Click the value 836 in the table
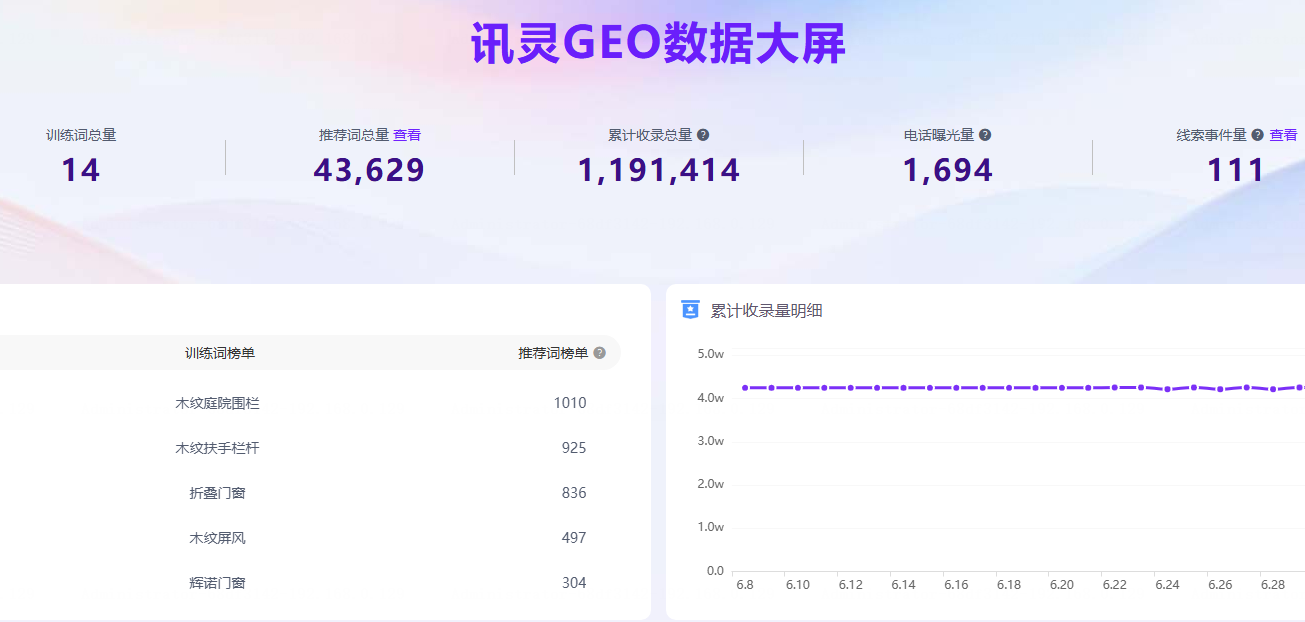 [x=574, y=493]
